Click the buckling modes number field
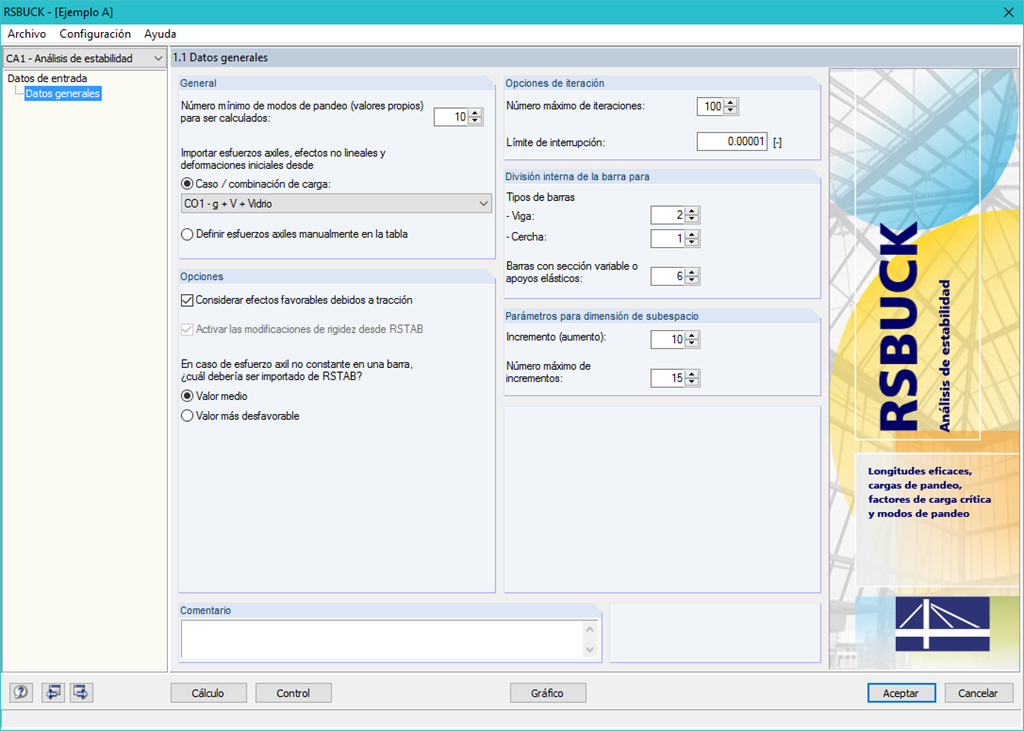The height and width of the screenshot is (731, 1024). pos(451,117)
